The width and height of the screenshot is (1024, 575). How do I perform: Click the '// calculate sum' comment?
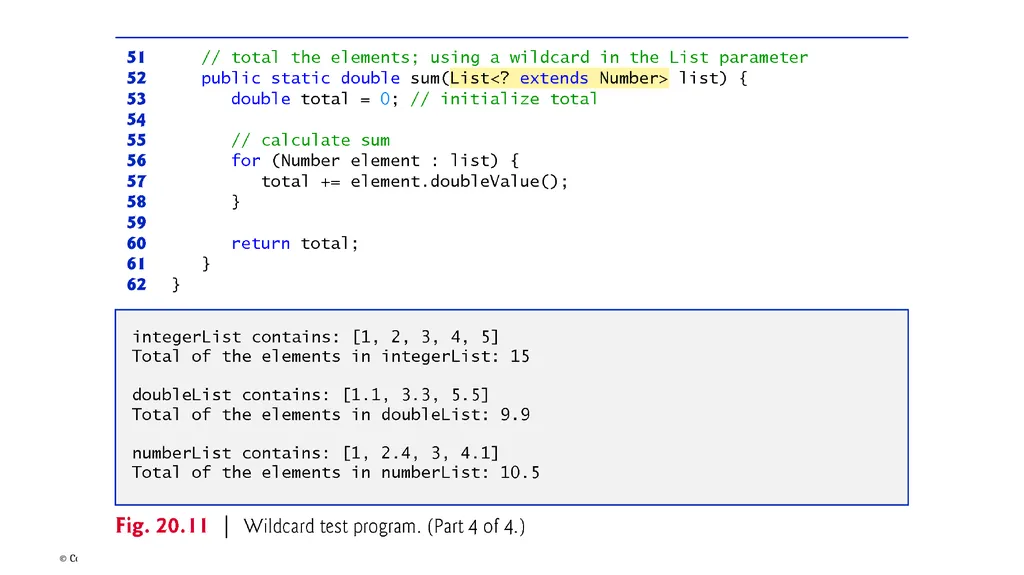tap(310, 140)
